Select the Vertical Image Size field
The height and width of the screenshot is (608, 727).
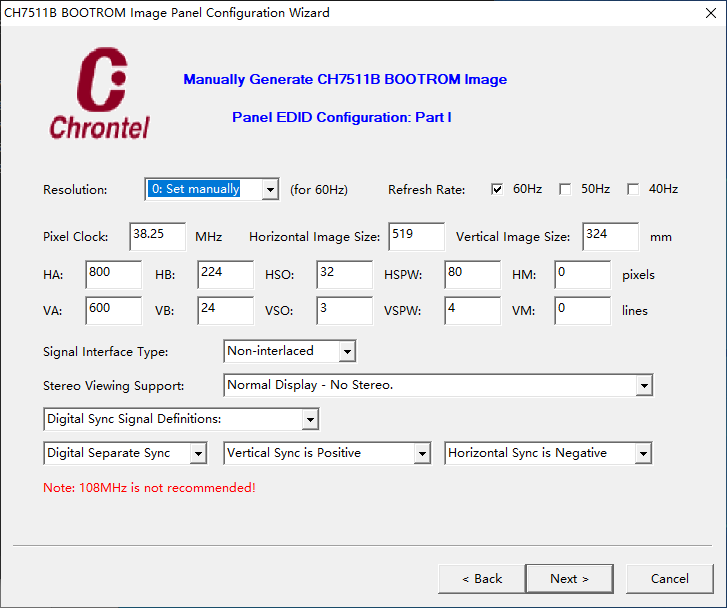click(x=610, y=237)
